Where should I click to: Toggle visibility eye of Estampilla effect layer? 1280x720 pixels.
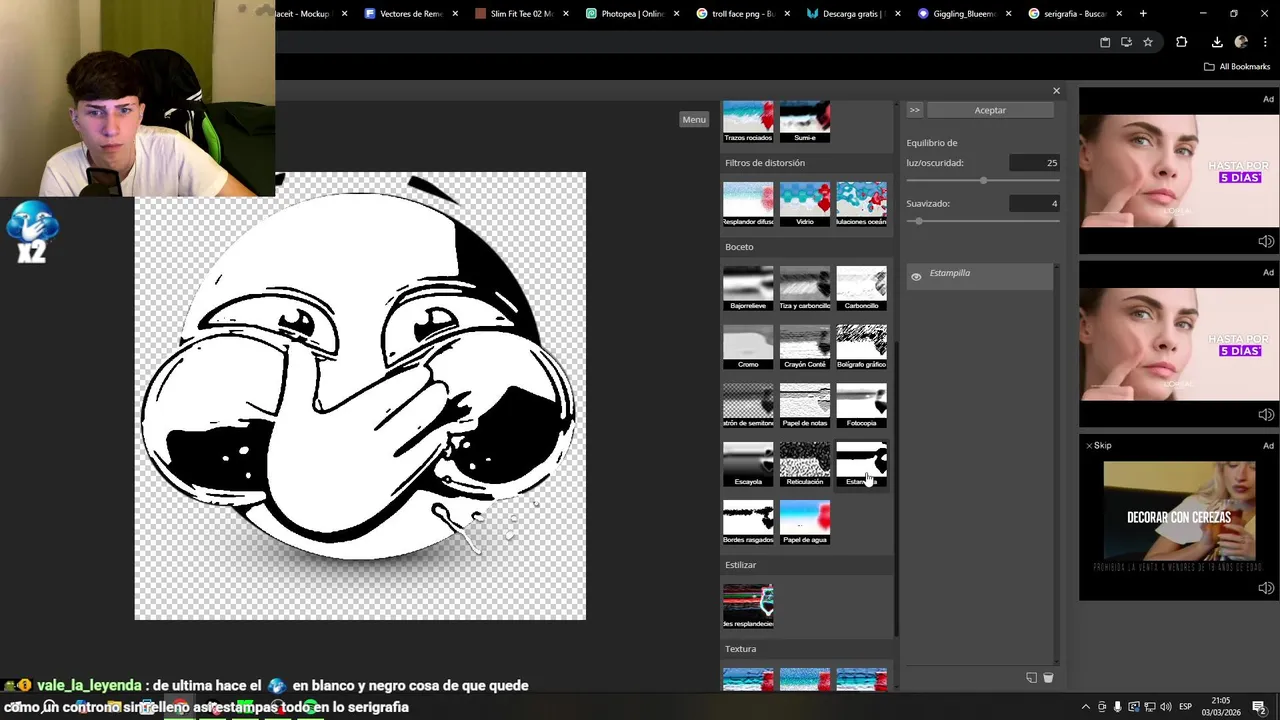[916, 277]
